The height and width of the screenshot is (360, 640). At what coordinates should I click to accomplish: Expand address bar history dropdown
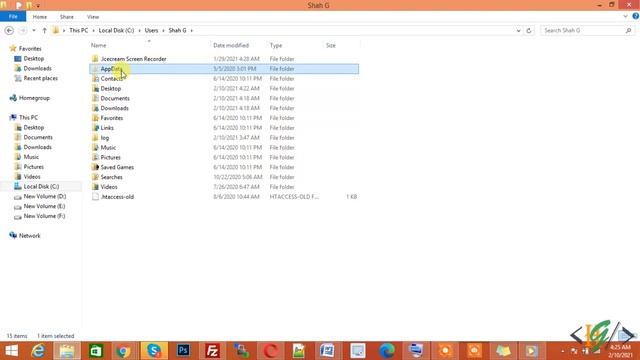[518, 31]
